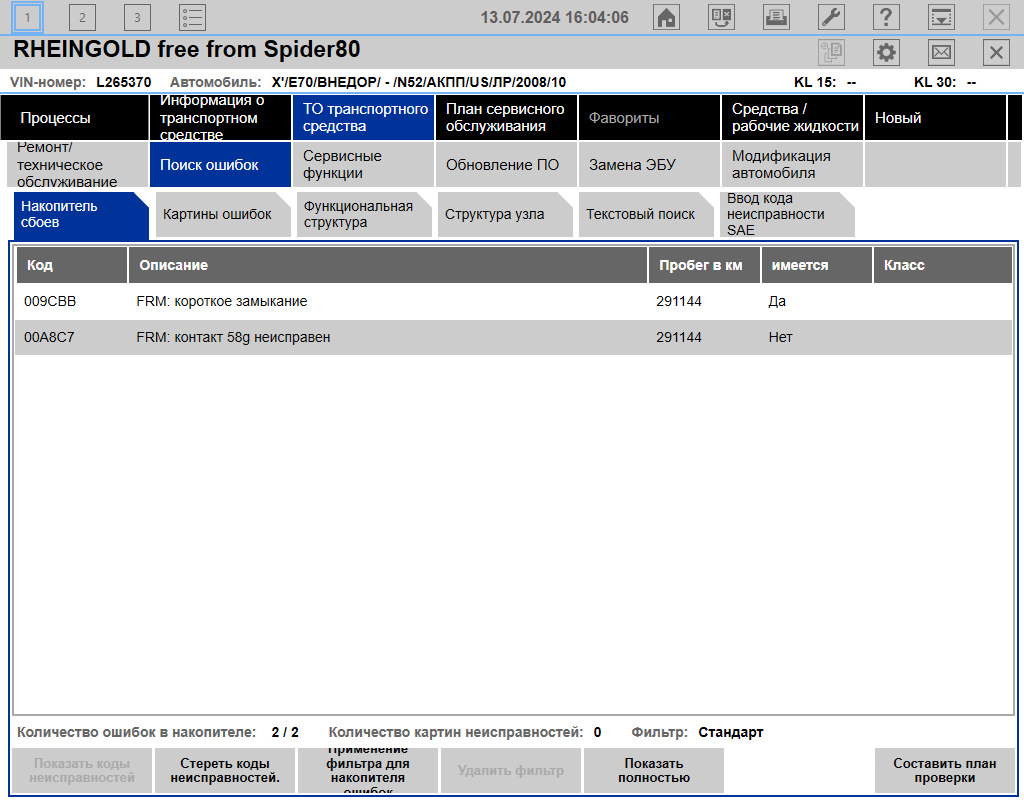Screen dimensions: 1024x800
Task: Switch to operation slot 1
Action: [27, 18]
